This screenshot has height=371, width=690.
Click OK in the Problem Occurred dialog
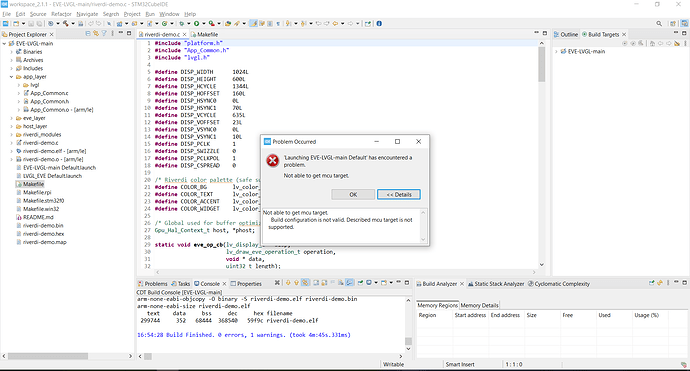pos(353,195)
